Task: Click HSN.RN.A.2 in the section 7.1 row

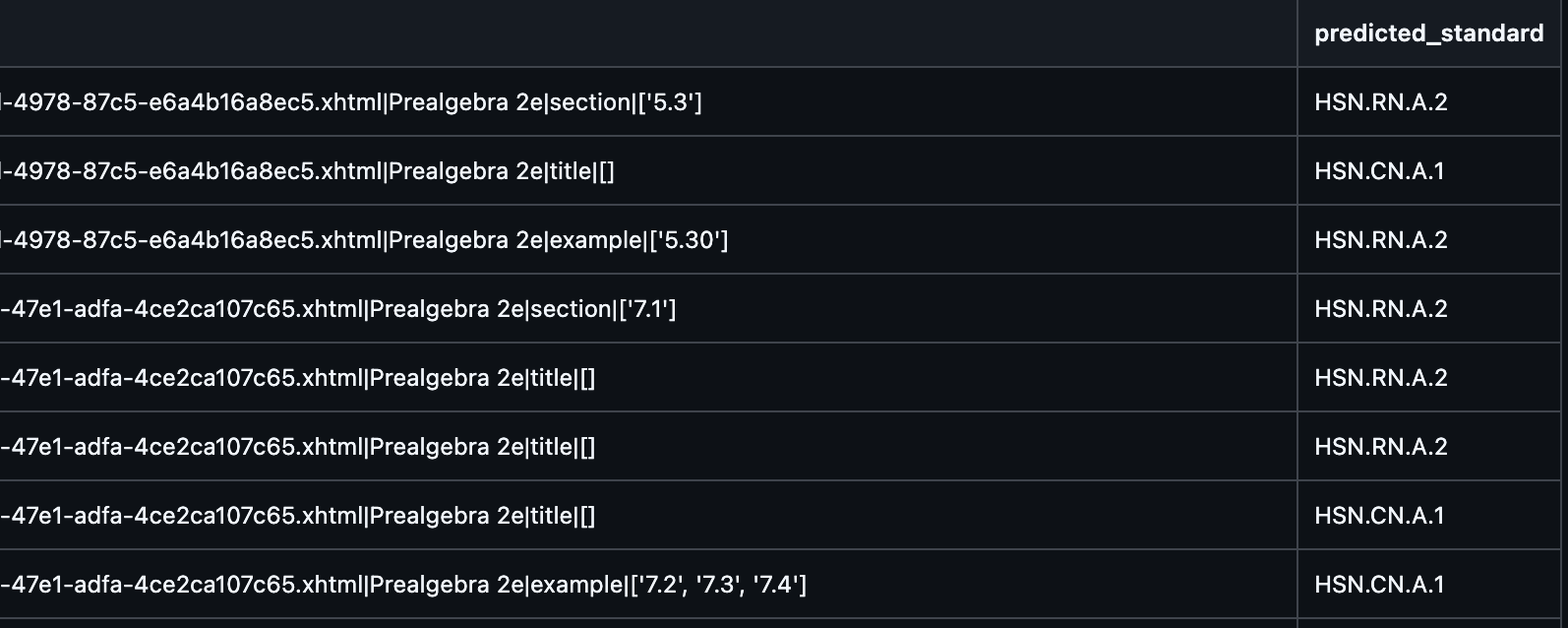Action: [1380, 309]
